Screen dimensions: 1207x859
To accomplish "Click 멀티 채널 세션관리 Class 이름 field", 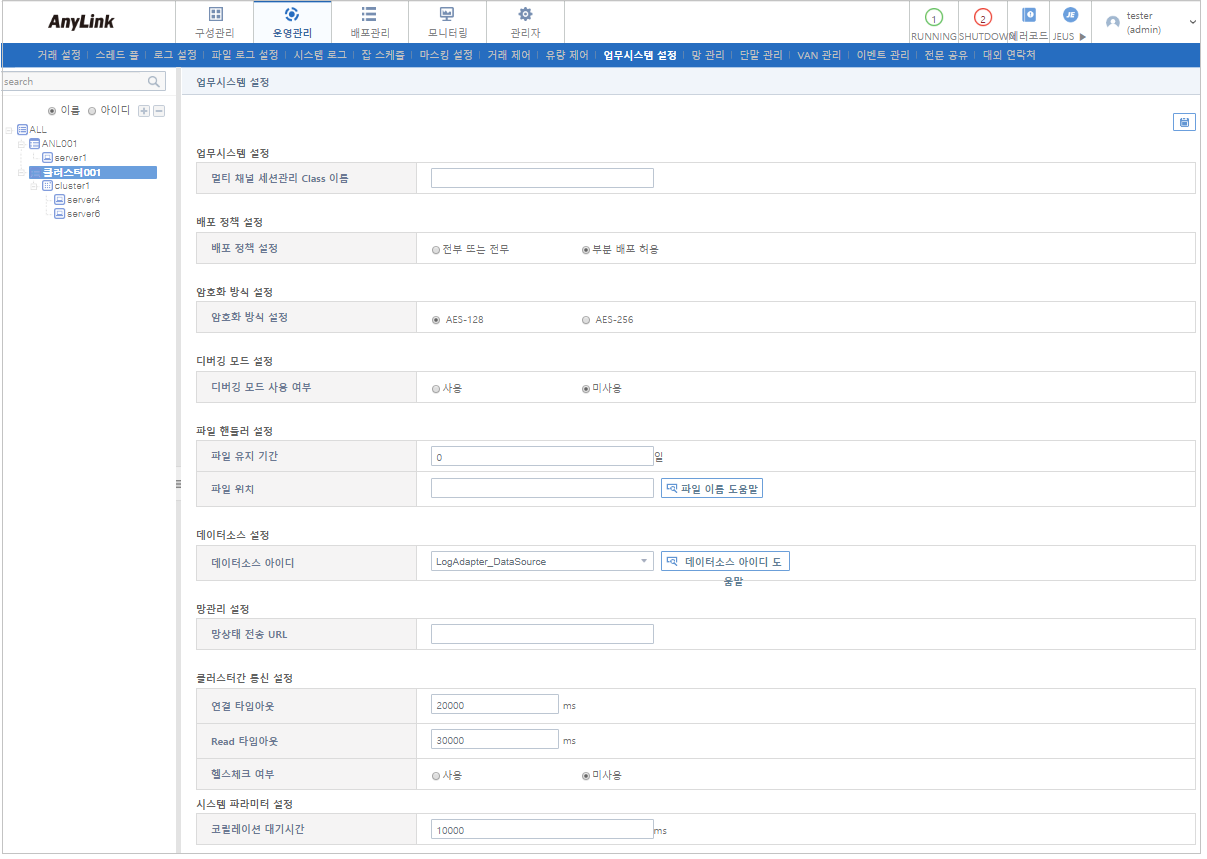I will [542, 178].
